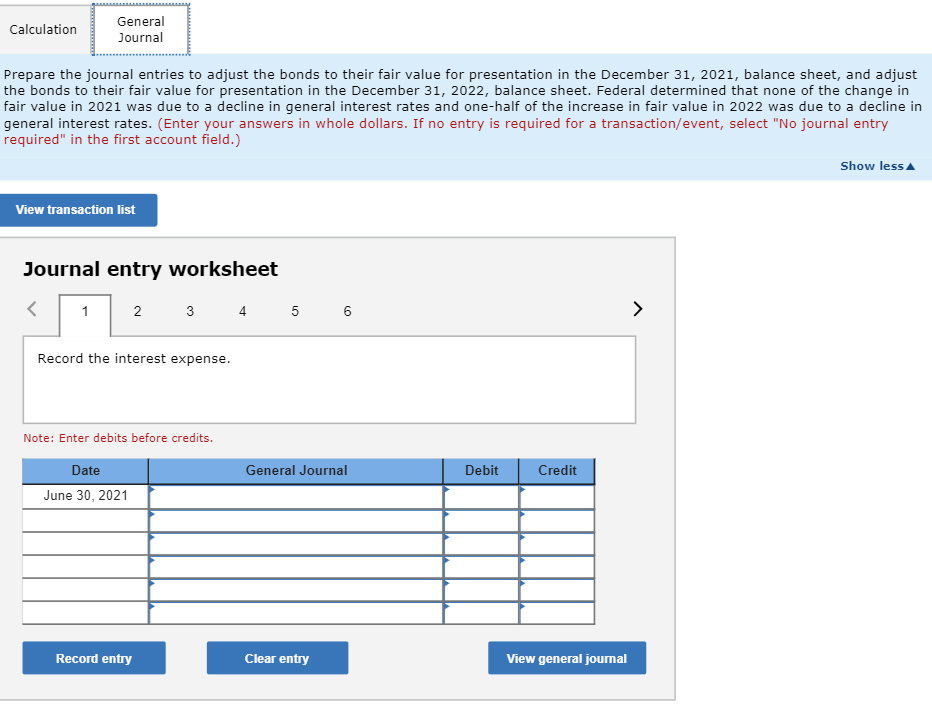Click Debit field in third journal row
932x715 pixels.
point(481,544)
